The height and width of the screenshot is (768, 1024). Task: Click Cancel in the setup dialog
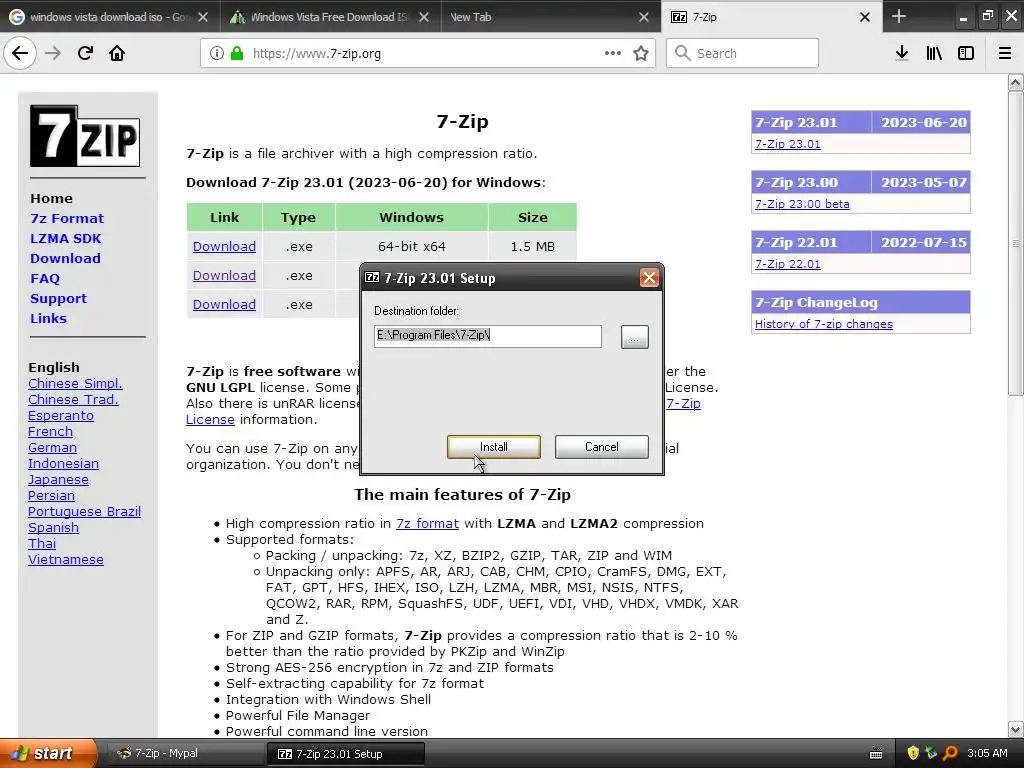(601, 447)
